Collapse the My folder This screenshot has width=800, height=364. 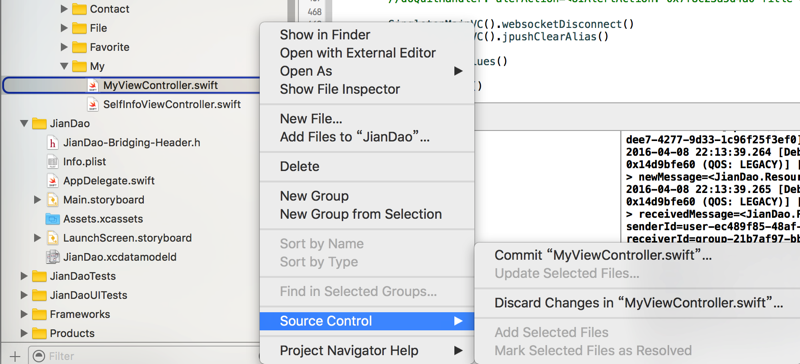pos(64,66)
